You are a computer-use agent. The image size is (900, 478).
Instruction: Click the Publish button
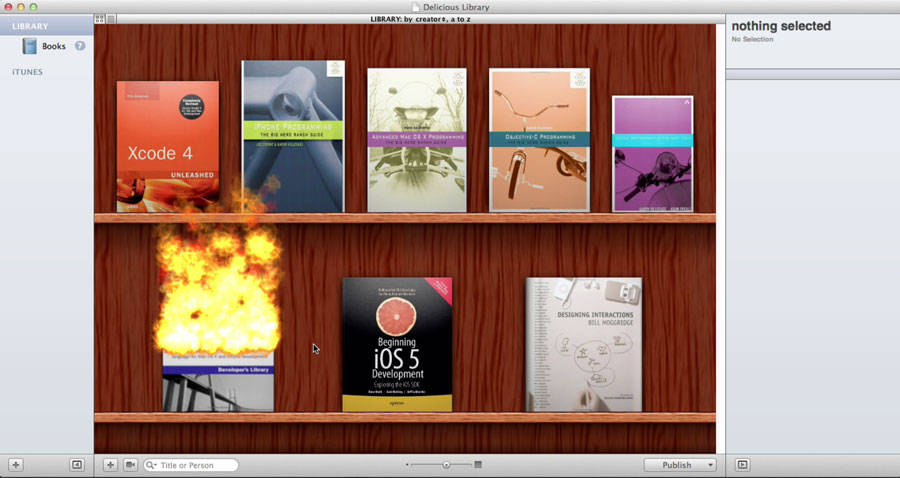click(x=676, y=465)
